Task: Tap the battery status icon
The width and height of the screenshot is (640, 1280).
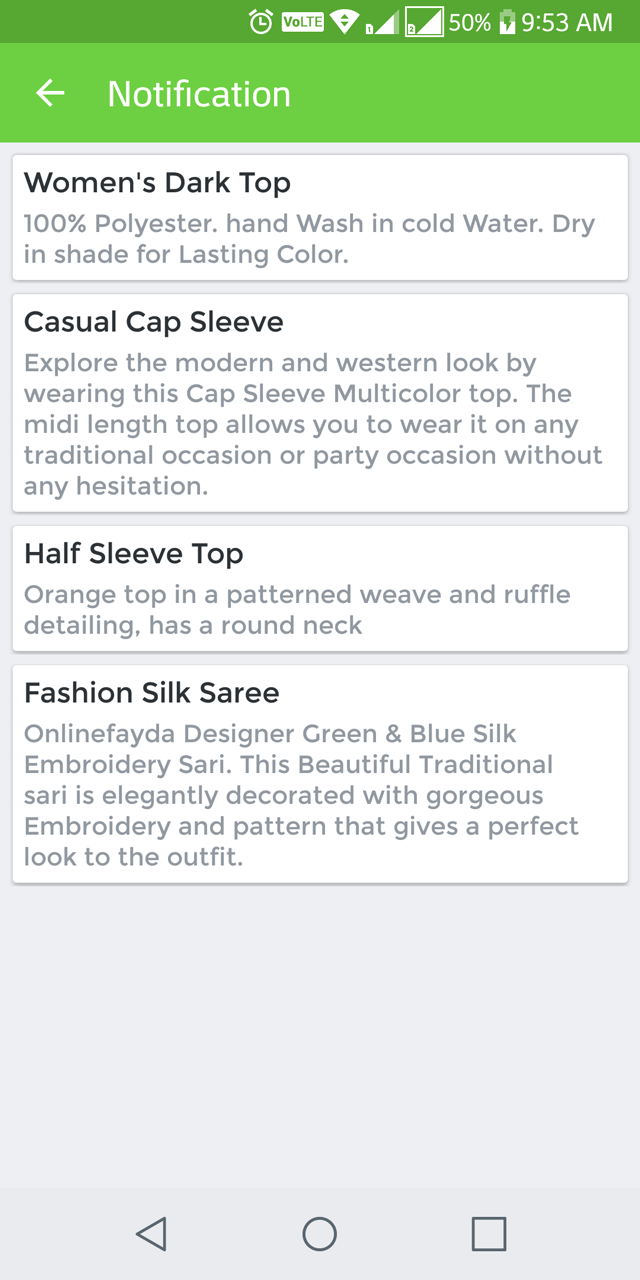Action: 507,22
